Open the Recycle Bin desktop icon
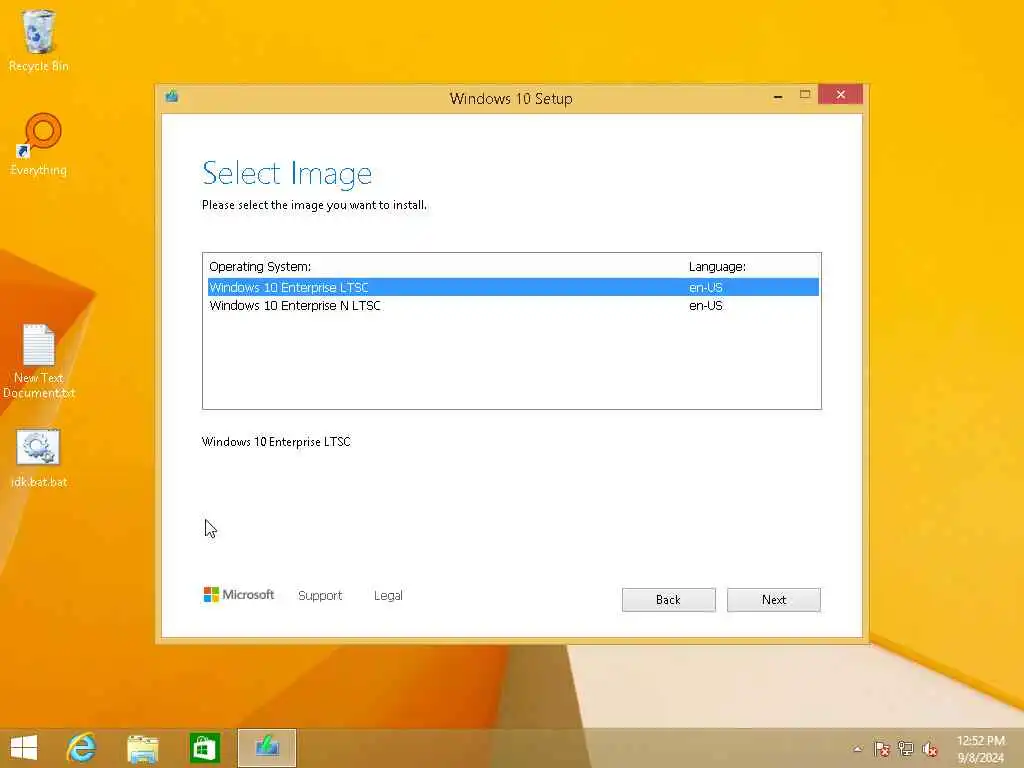 (x=39, y=40)
